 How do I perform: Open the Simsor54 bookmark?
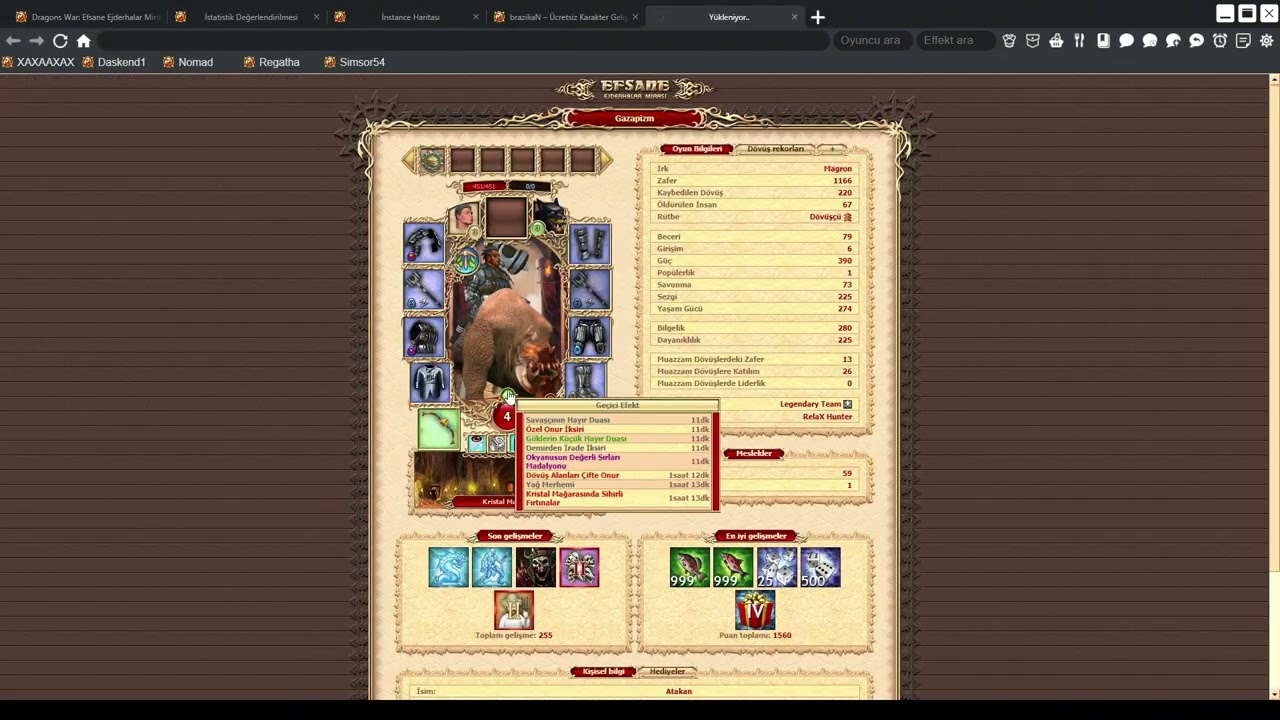[x=355, y=62]
